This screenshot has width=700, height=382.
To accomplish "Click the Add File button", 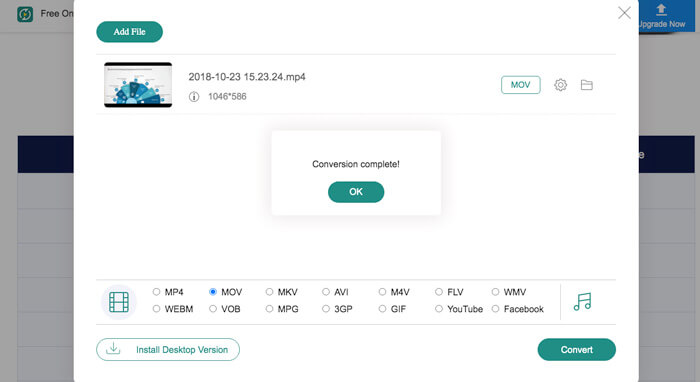I will [129, 32].
